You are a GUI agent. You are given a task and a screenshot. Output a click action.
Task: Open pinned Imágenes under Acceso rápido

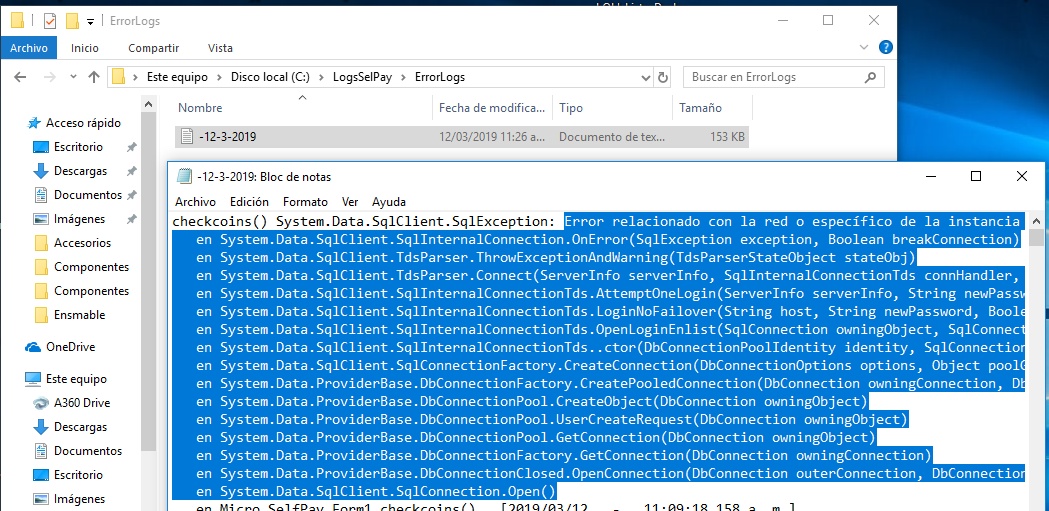79,219
